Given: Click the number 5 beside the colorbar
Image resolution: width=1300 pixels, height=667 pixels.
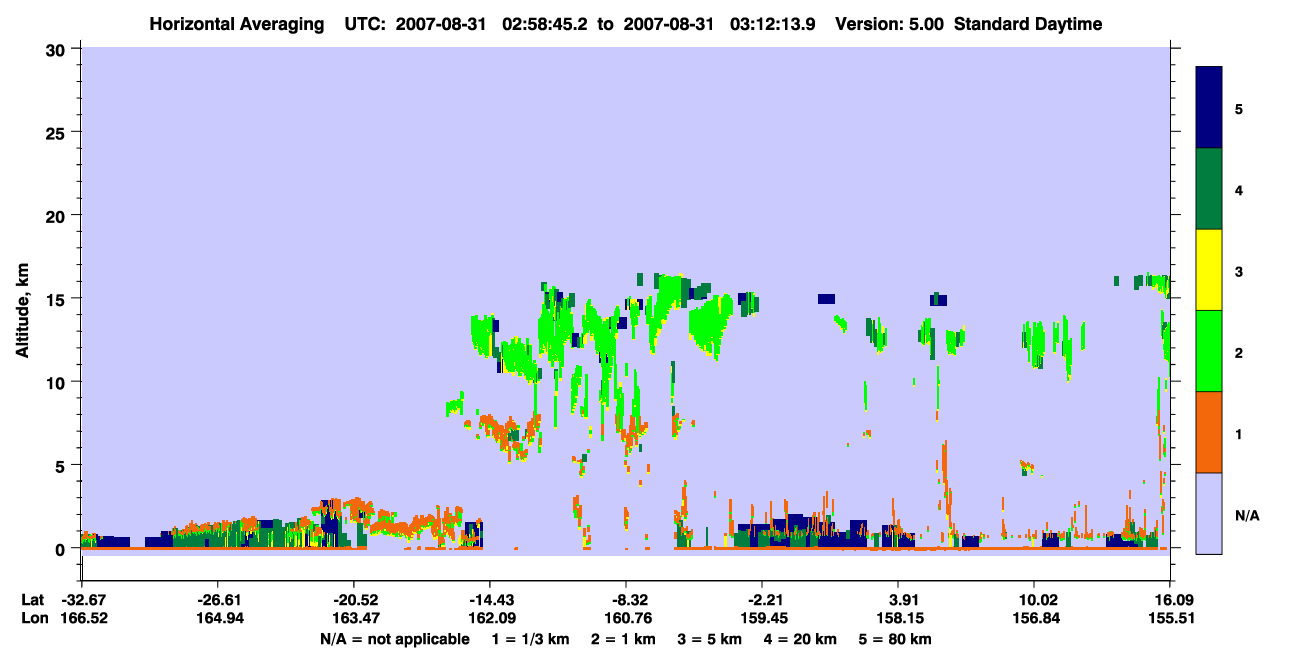Looking at the screenshot, I should [x=1239, y=108].
